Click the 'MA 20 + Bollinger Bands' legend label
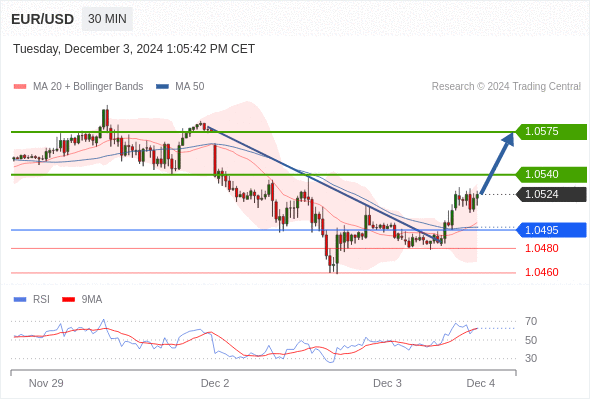 click(x=88, y=87)
